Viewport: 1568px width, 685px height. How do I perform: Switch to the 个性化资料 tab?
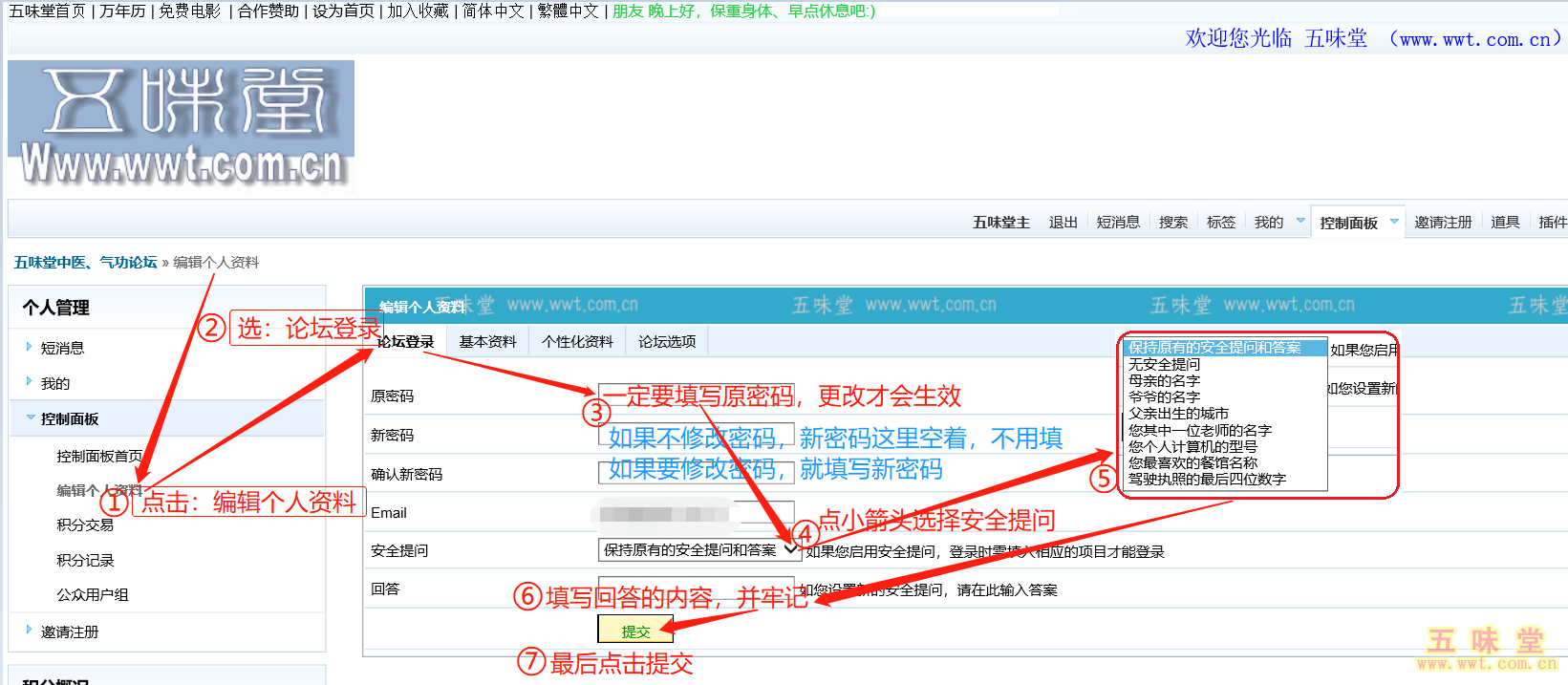coord(577,342)
